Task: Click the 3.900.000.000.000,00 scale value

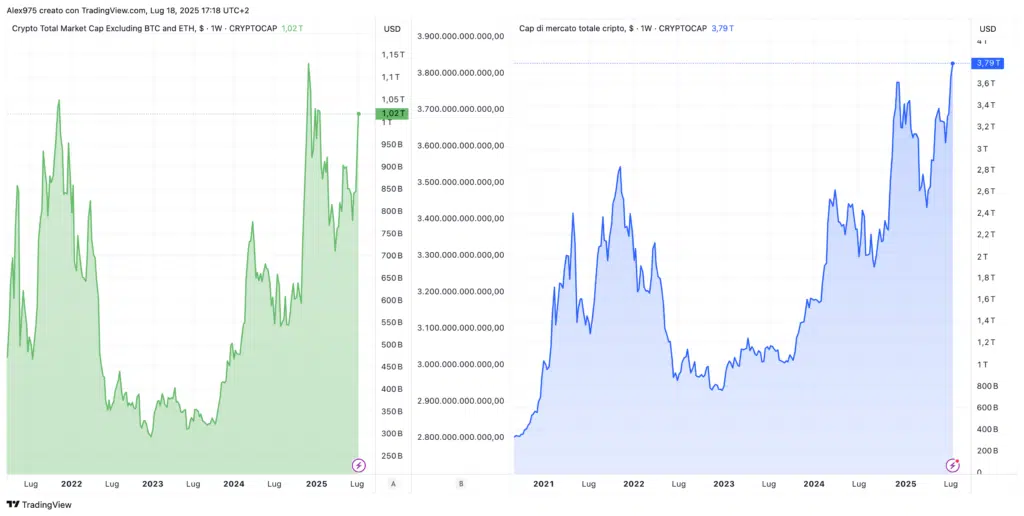Action: [459, 36]
